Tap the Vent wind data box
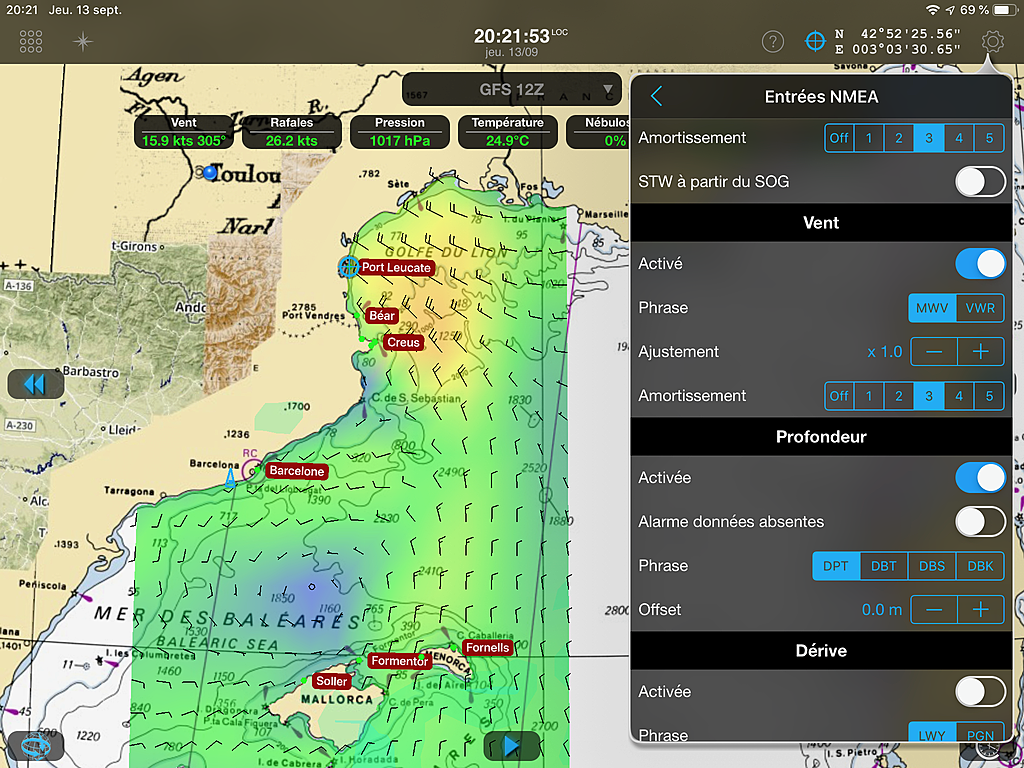Screen dimensions: 1024x768 click(x=184, y=132)
